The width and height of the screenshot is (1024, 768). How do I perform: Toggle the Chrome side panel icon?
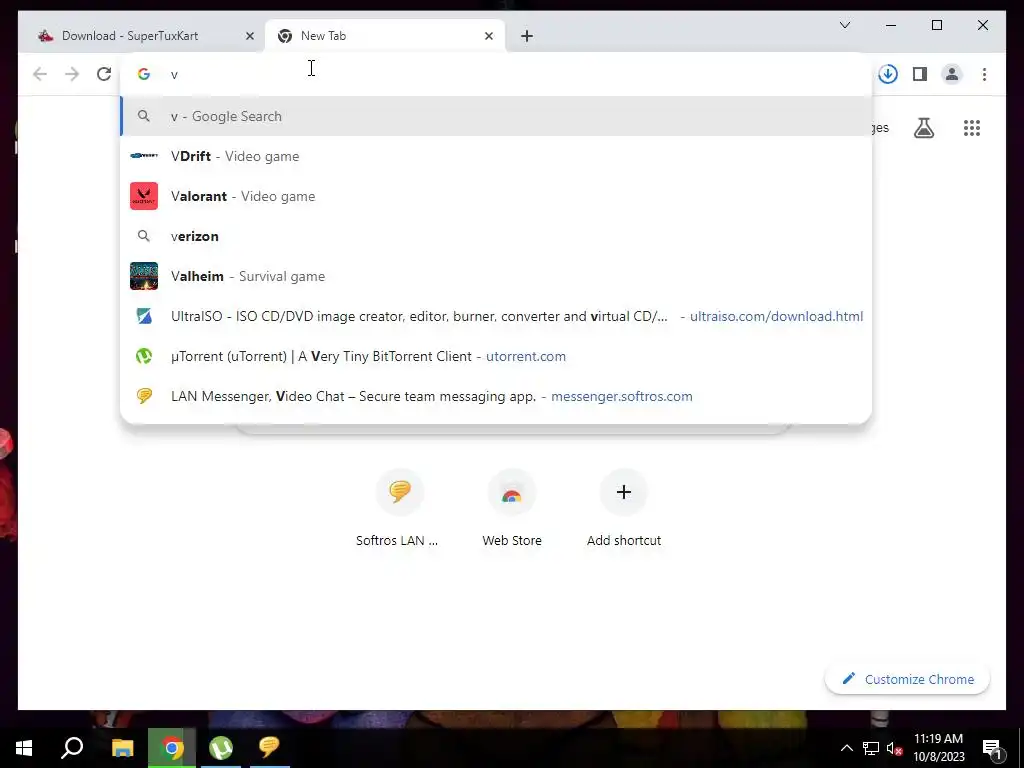920,74
